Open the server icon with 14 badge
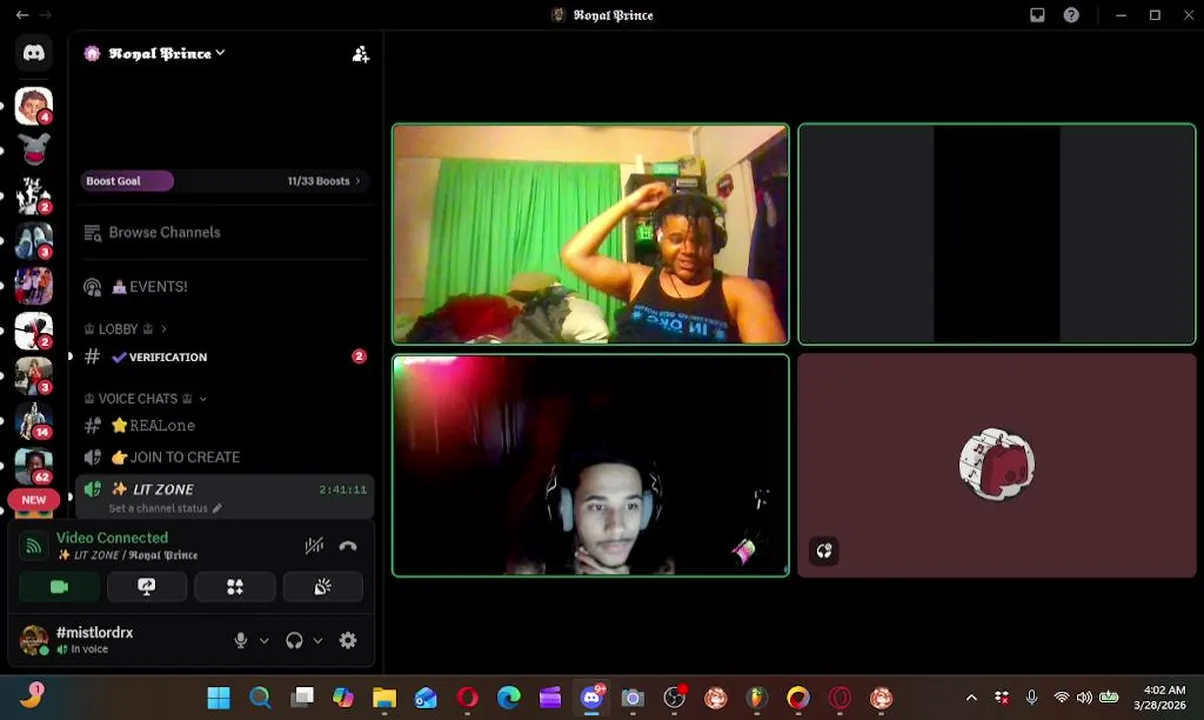The image size is (1204, 720). pos(34,421)
